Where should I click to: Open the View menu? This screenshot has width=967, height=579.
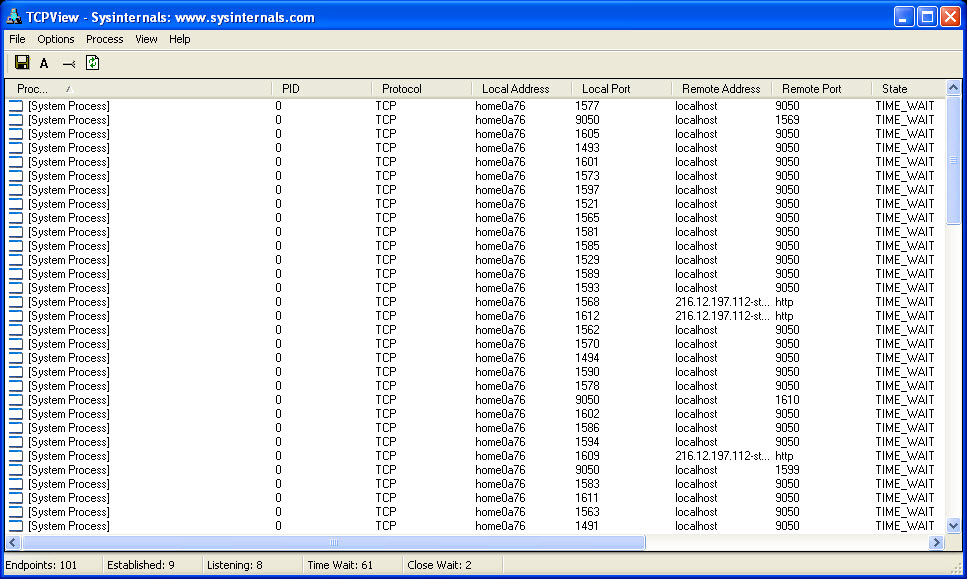[x=146, y=39]
